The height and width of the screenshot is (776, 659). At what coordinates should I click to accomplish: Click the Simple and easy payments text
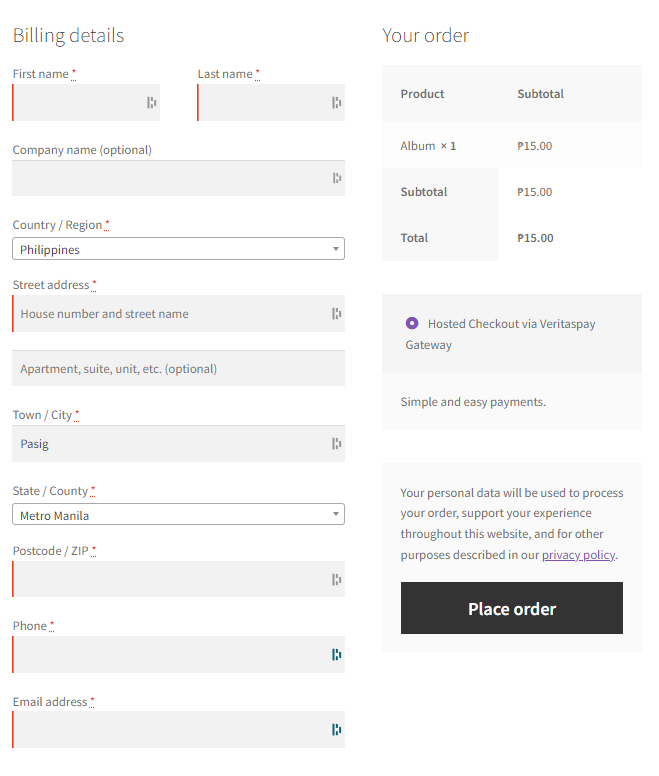click(x=473, y=401)
